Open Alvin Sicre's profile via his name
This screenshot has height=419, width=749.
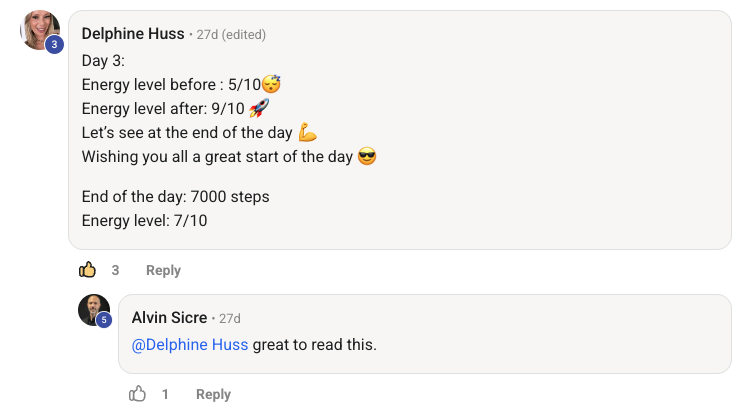169,318
